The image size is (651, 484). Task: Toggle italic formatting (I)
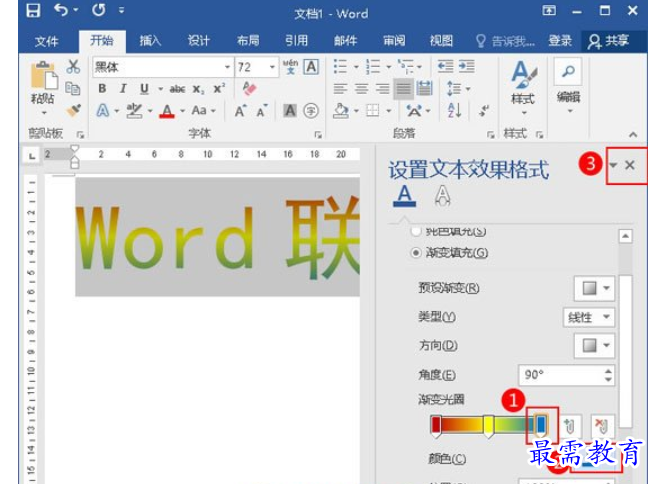(x=123, y=88)
